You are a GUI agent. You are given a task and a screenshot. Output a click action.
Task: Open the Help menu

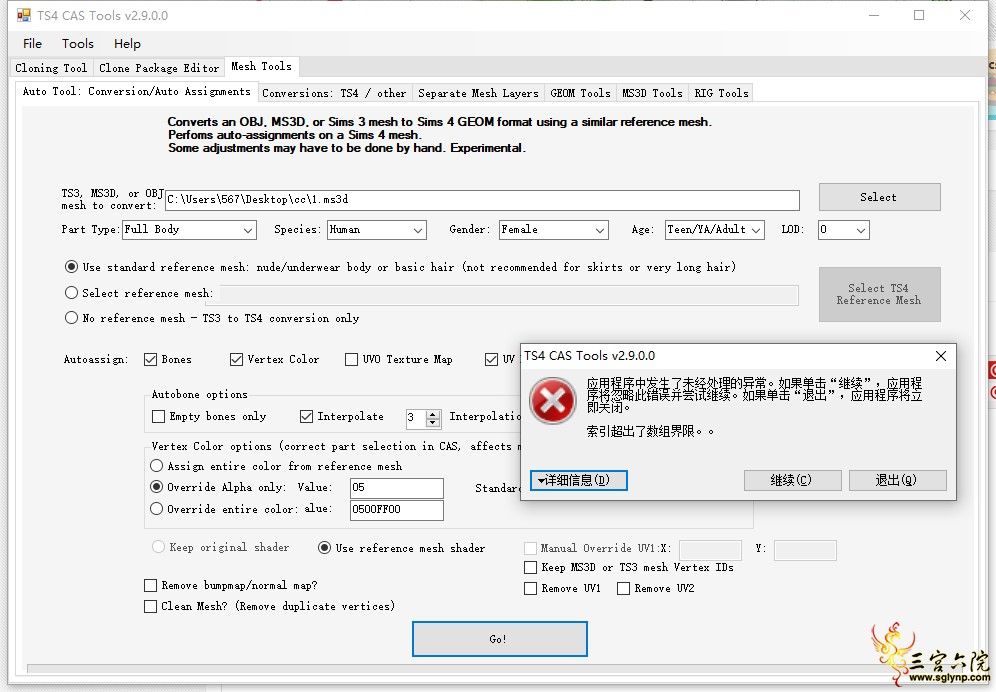click(127, 44)
